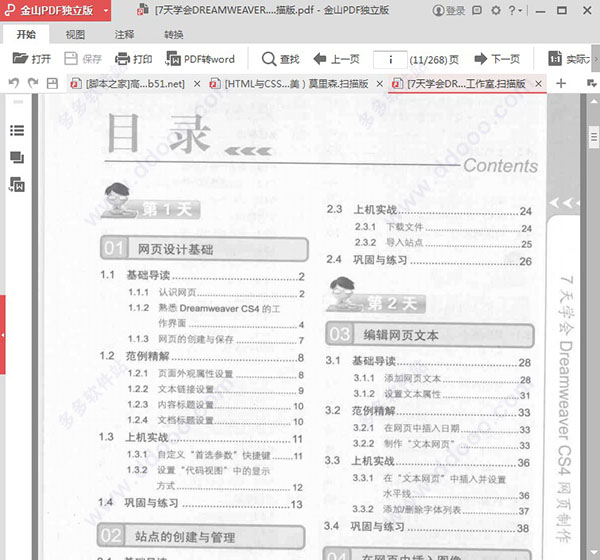Expand the toolbar overflow arrow at right

click(x=596, y=59)
